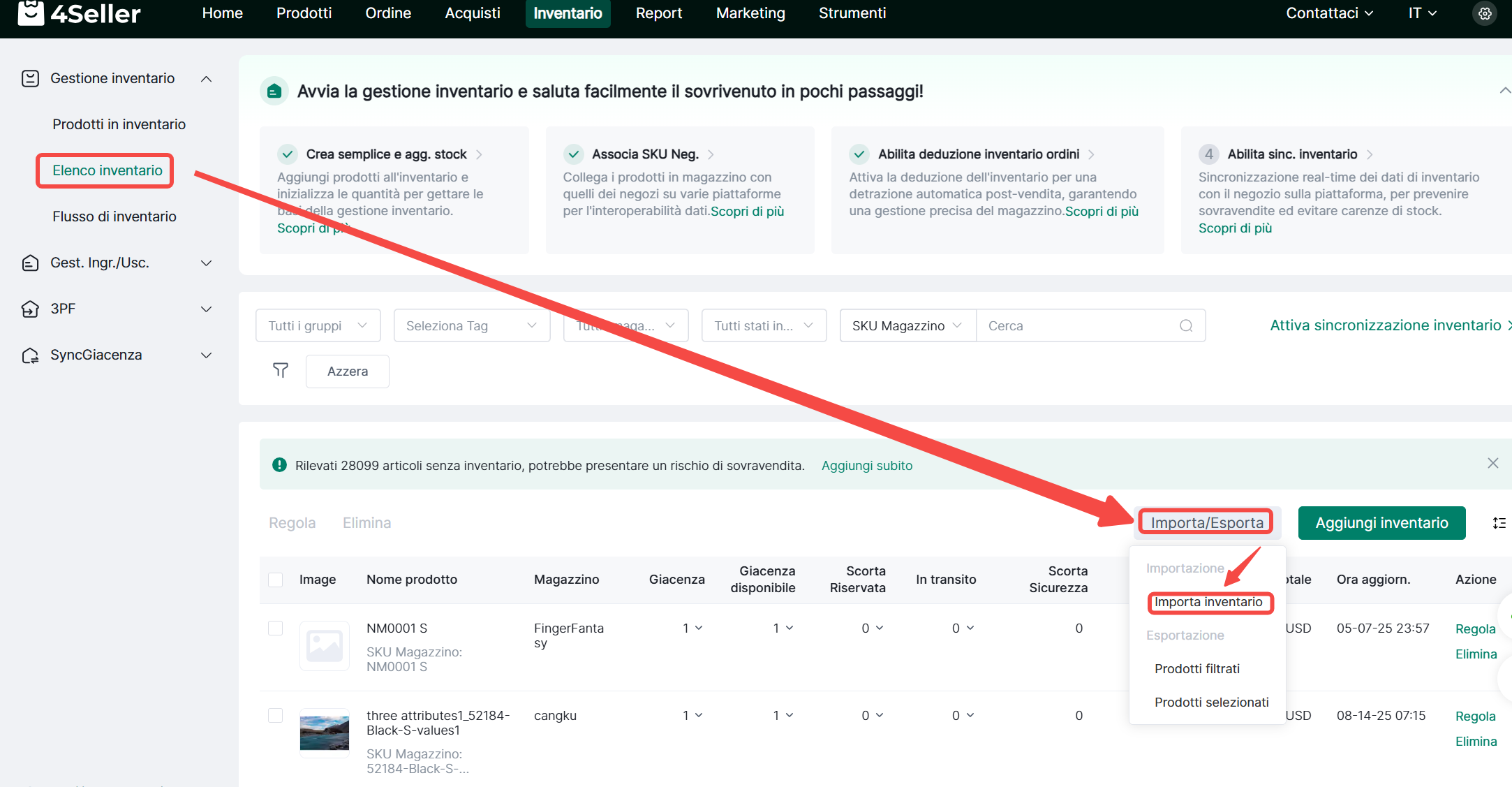Click the Aggiungi subito link
The image size is (1512, 787).
(866, 466)
